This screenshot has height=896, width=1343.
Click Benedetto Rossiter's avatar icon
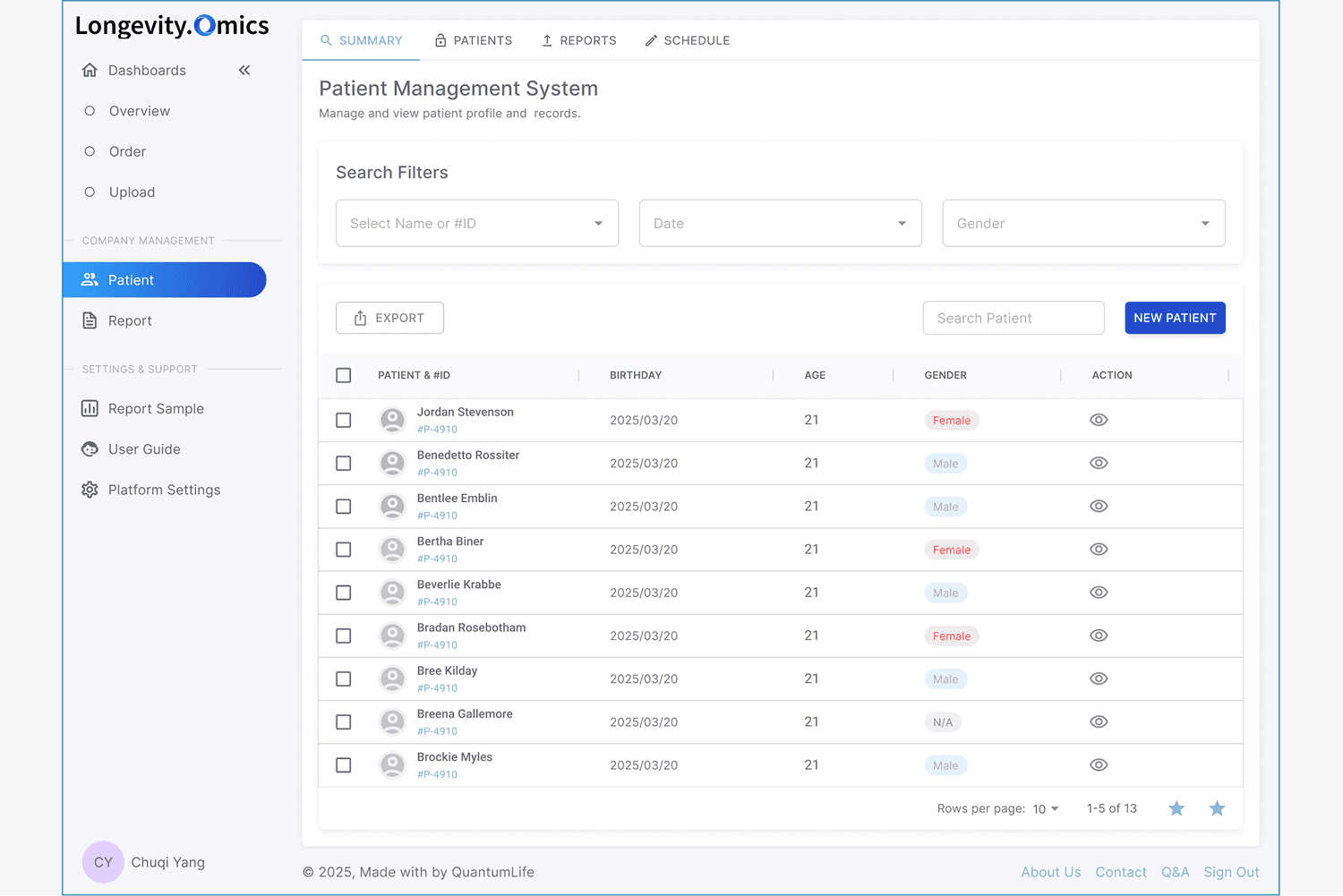pyautogui.click(x=392, y=463)
